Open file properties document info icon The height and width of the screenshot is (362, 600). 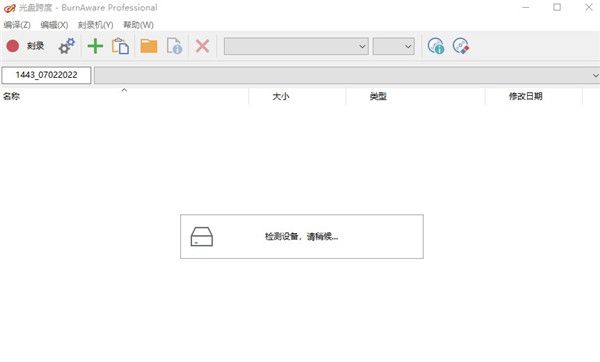(174, 46)
